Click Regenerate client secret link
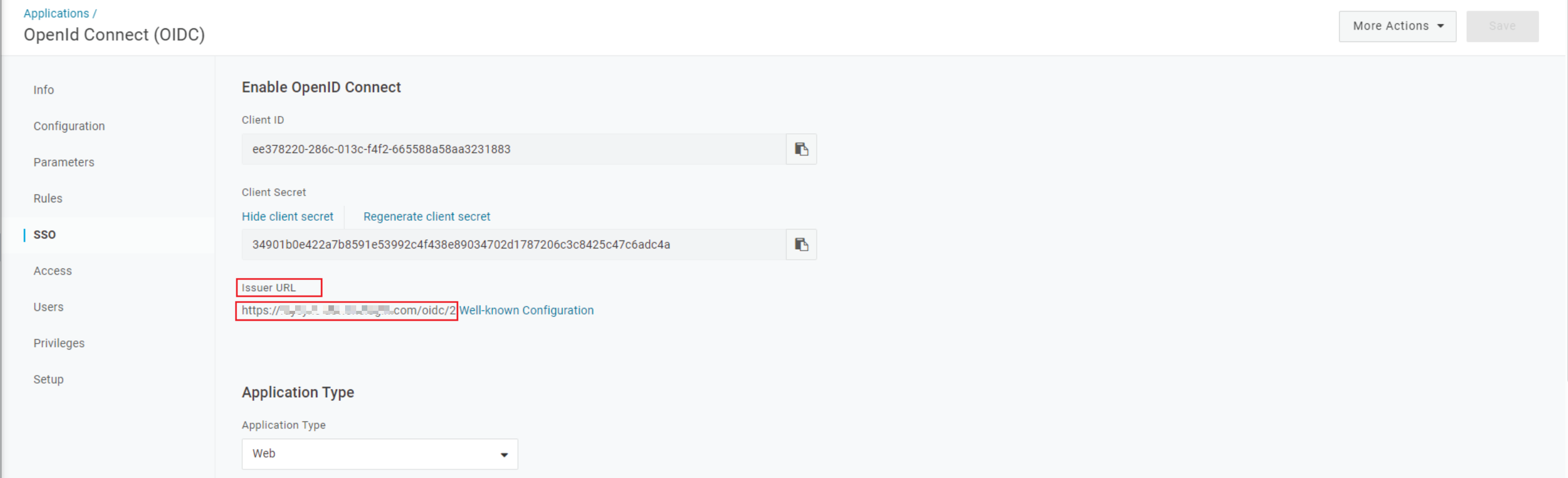This screenshot has width=1568, height=478. point(427,216)
